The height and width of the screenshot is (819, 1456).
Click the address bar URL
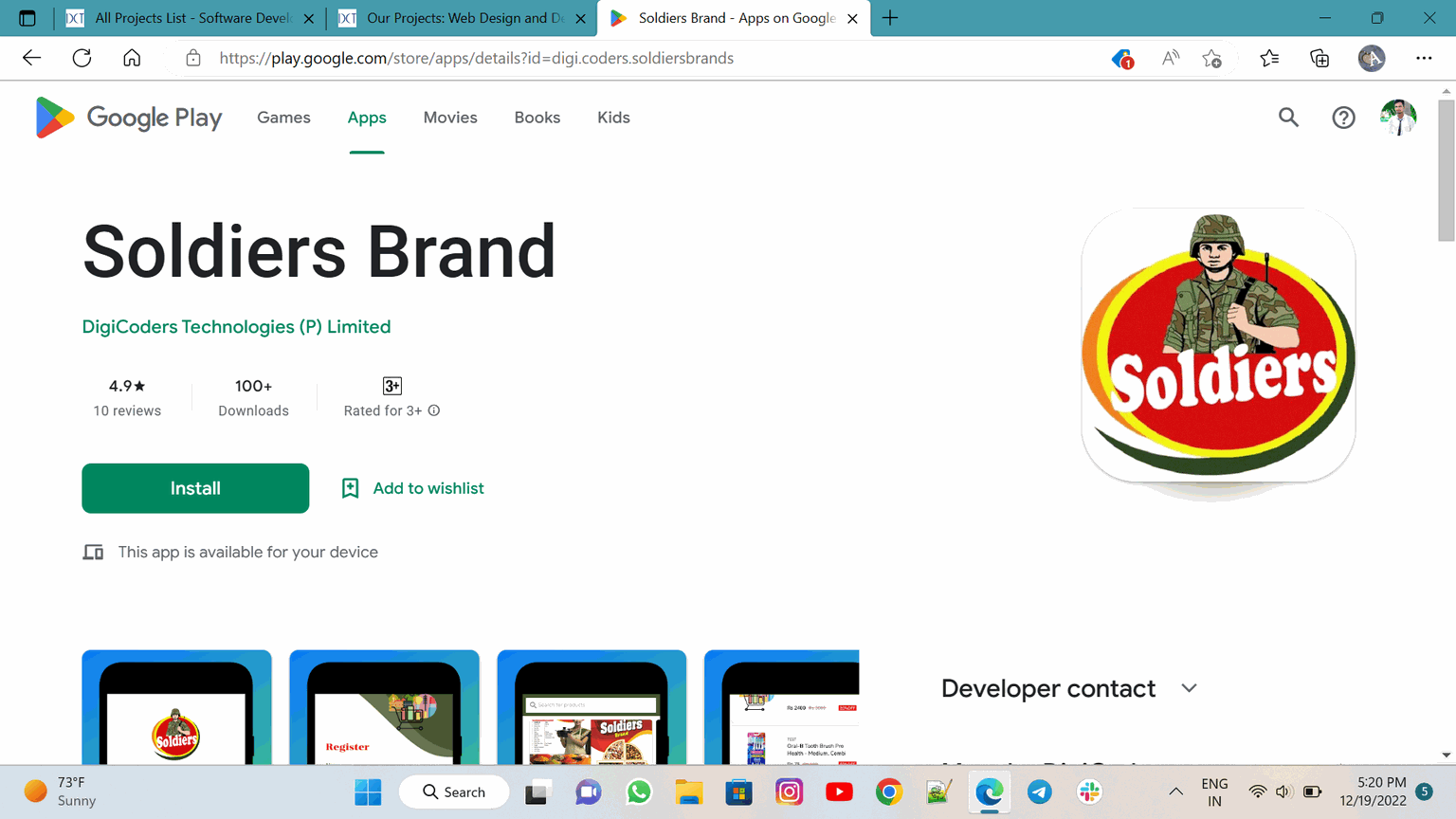click(476, 58)
